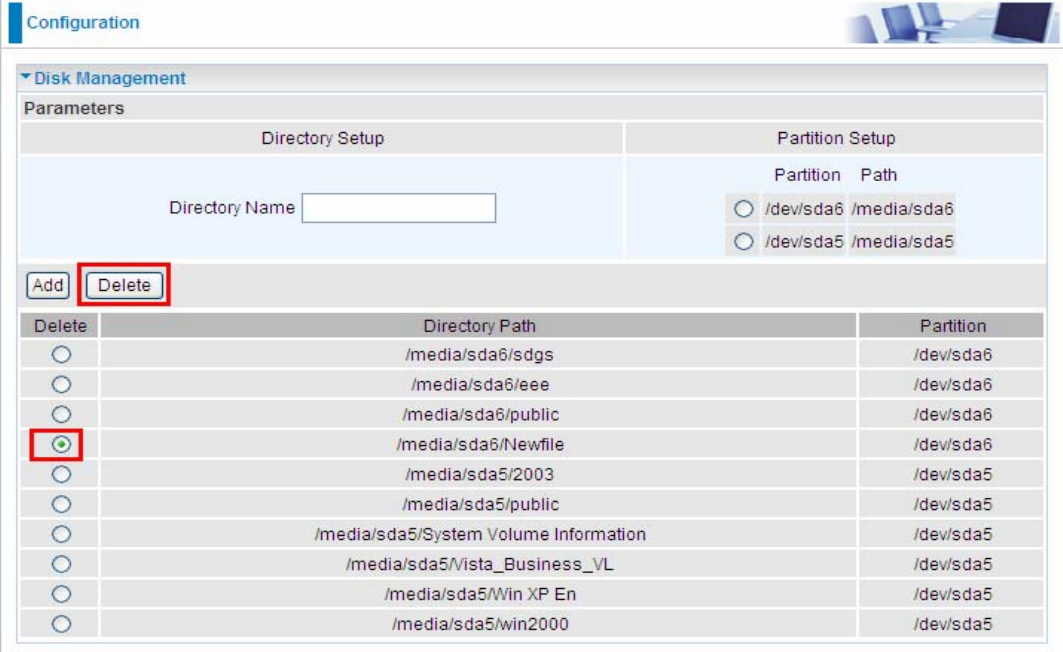Select delete radio for /media/sda6/sdgs

[62, 355]
